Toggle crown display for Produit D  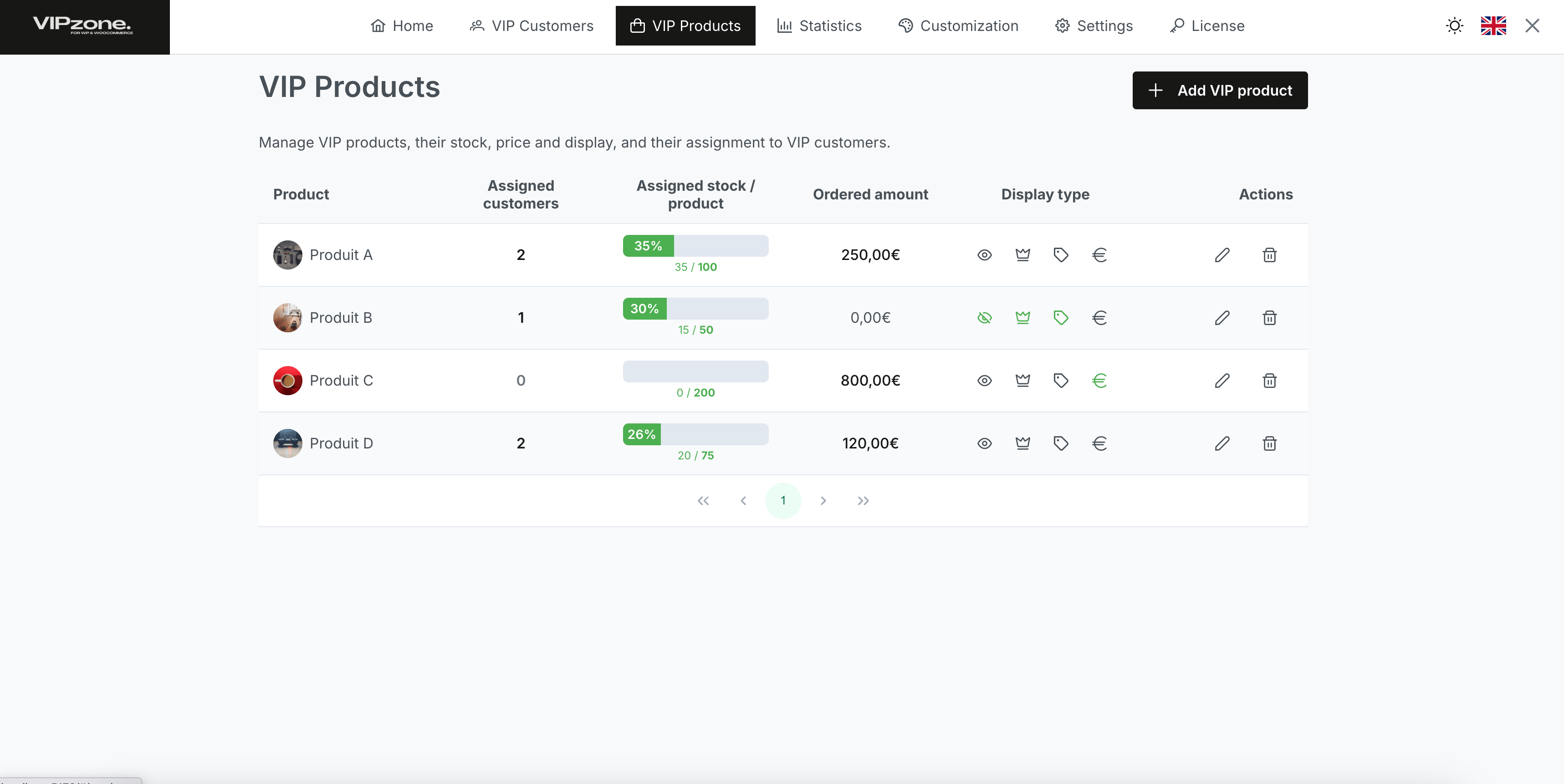point(1022,443)
